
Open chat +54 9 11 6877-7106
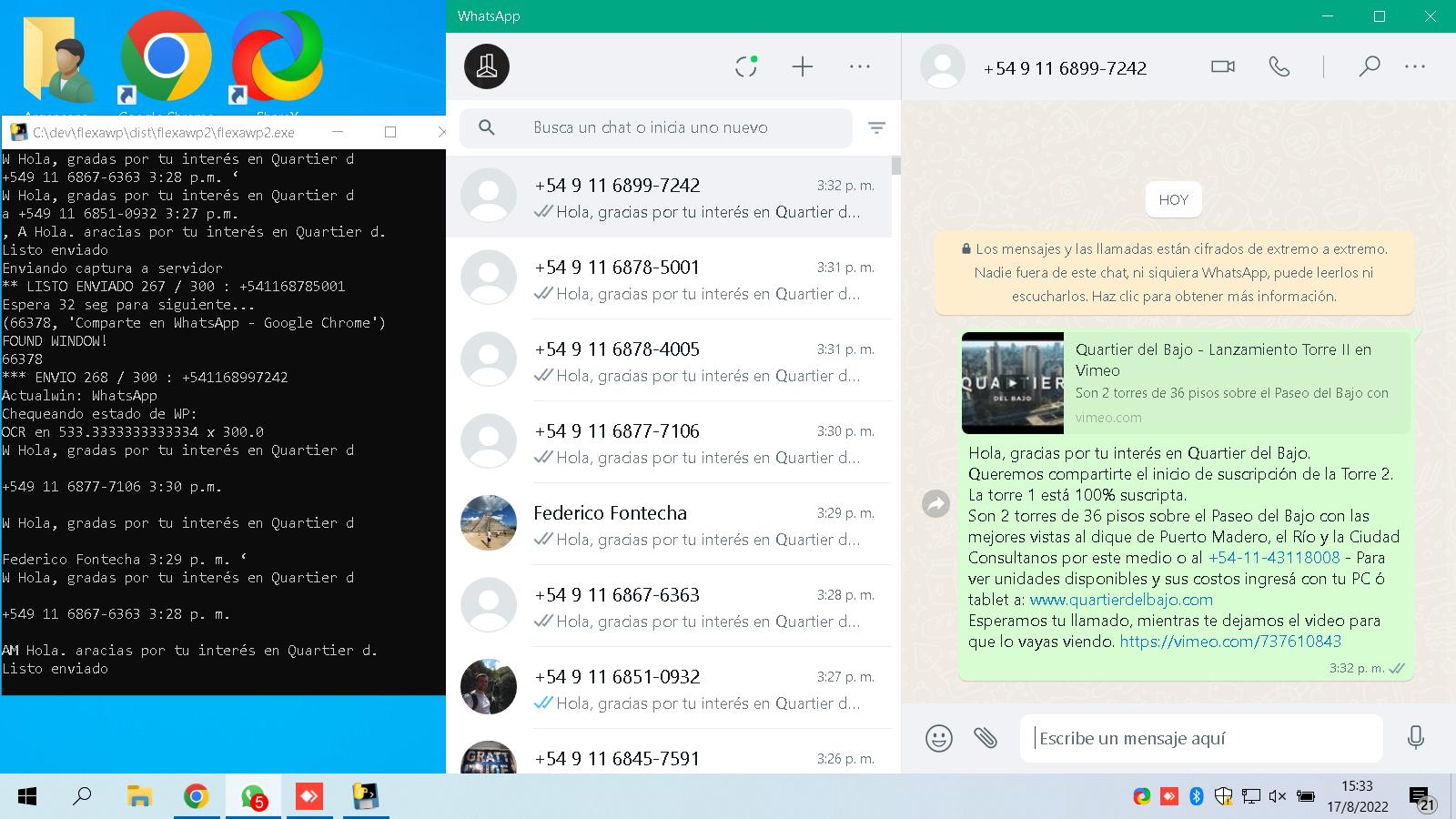(669, 442)
